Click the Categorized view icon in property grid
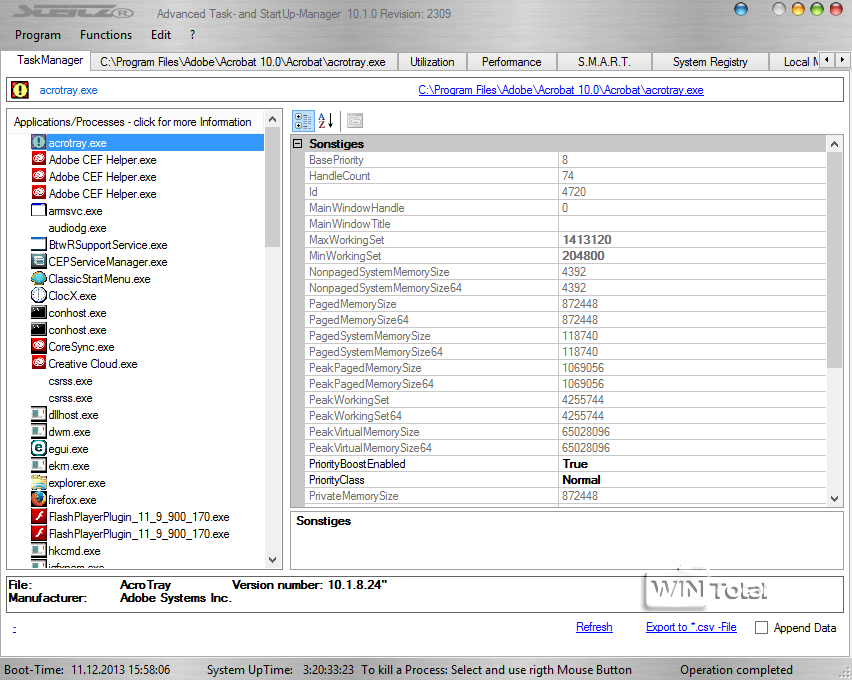Image resolution: width=852 pixels, height=680 pixels. (302, 121)
